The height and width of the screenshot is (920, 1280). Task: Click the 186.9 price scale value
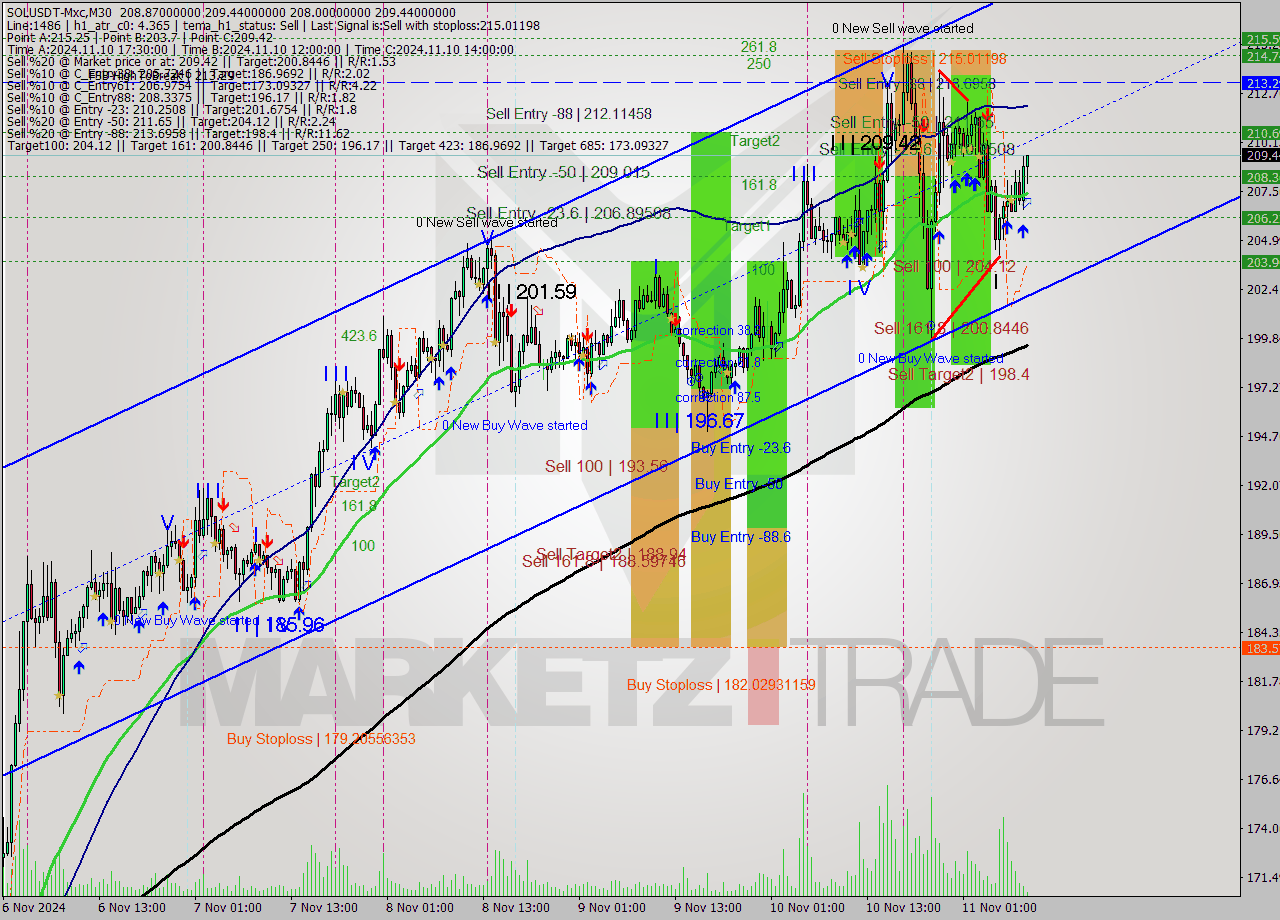(1261, 583)
